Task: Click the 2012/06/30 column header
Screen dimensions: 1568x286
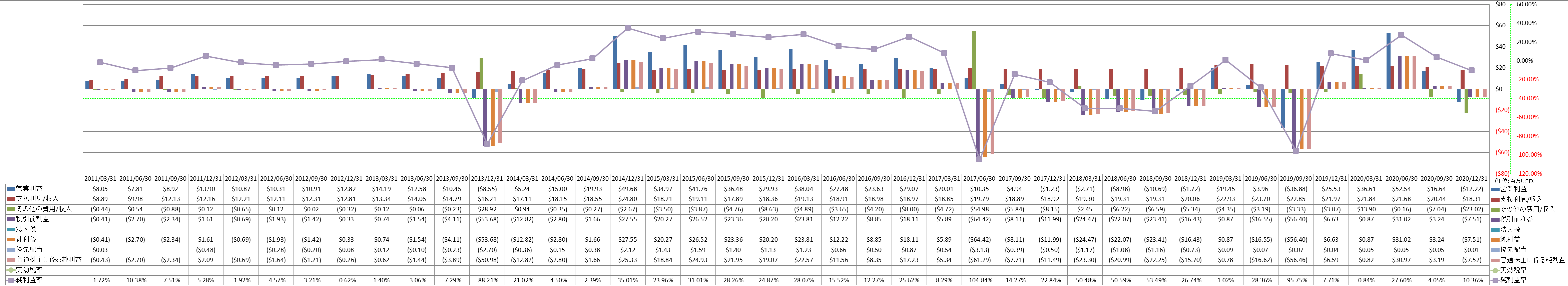Action: [x=277, y=179]
